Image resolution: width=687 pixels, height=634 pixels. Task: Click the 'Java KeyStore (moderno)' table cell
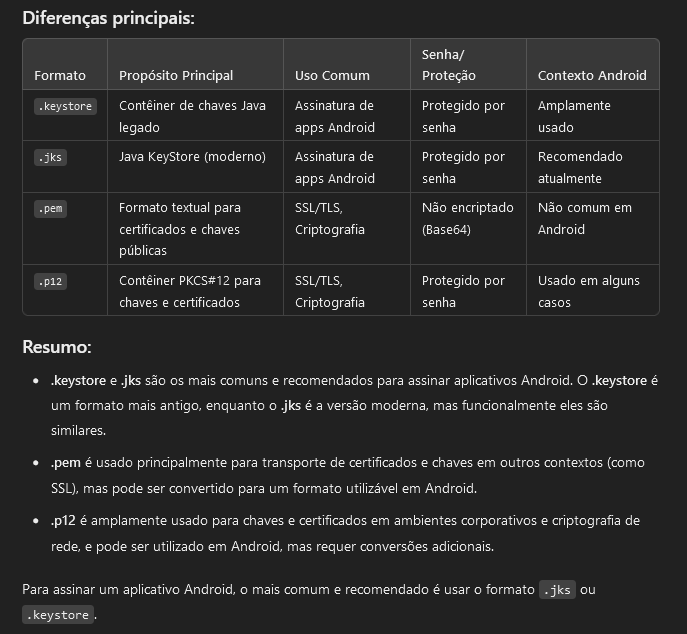pyautogui.click(x=192, y=157)
